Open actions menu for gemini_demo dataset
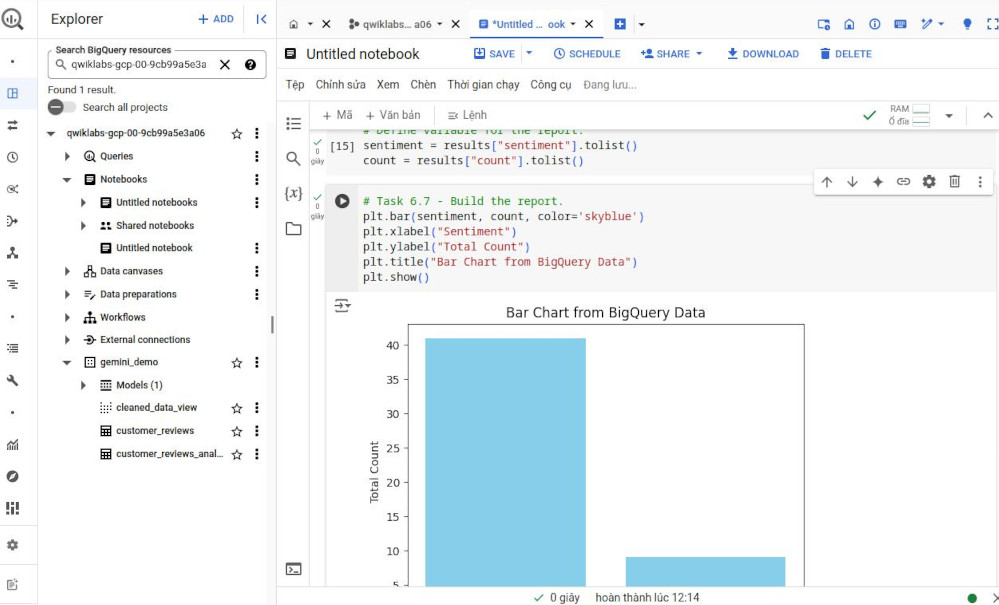Image resolution: width=999 pixels, height=605 pixels. coord(257,362)
